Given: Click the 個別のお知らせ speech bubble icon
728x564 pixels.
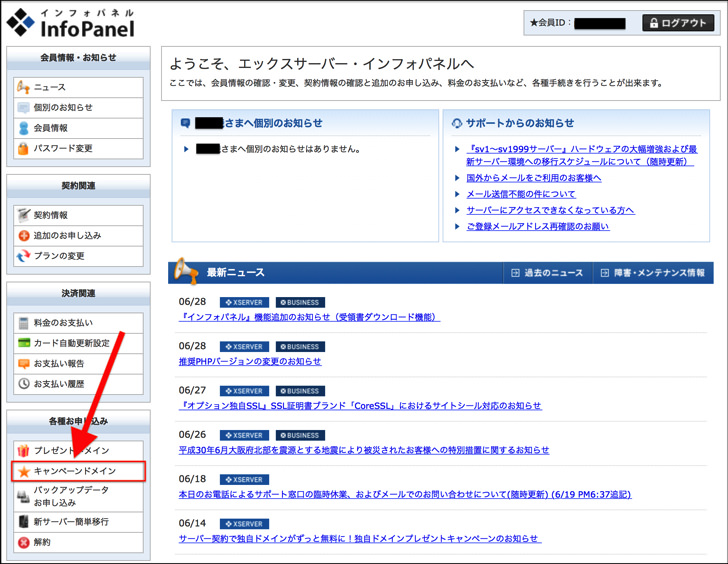Looking at the screenshot, I should click(23, 108).
